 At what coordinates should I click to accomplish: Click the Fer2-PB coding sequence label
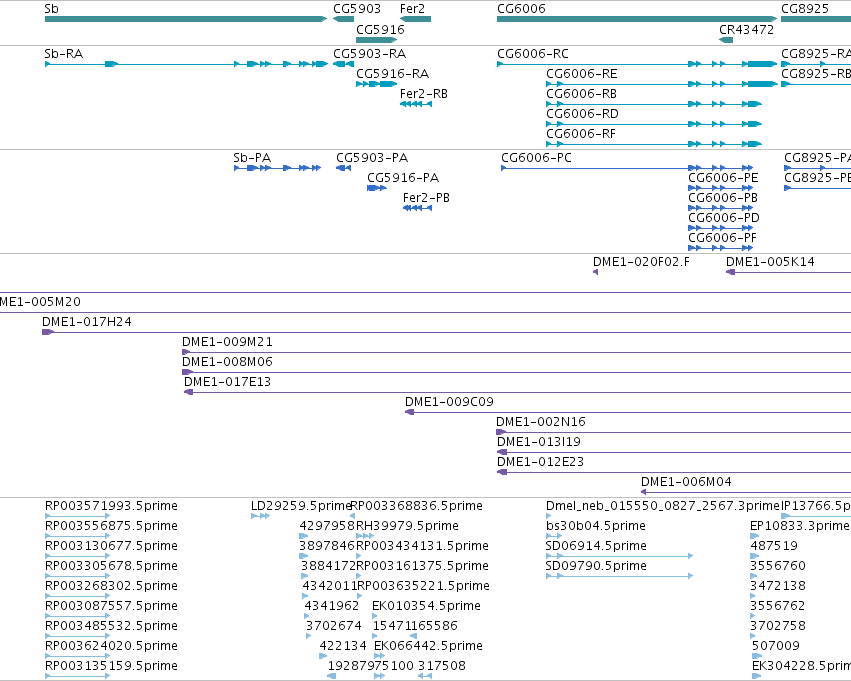coord(427,198)
